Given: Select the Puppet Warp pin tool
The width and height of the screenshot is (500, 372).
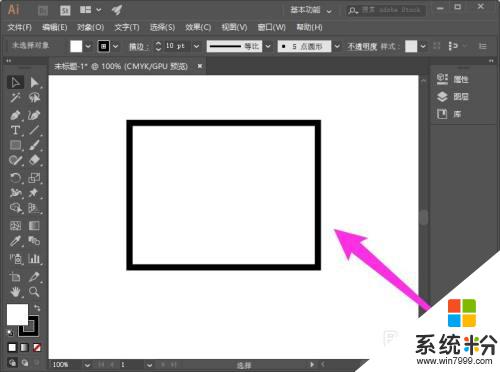Looking at the screenshot, I should (x=34, y=193).
